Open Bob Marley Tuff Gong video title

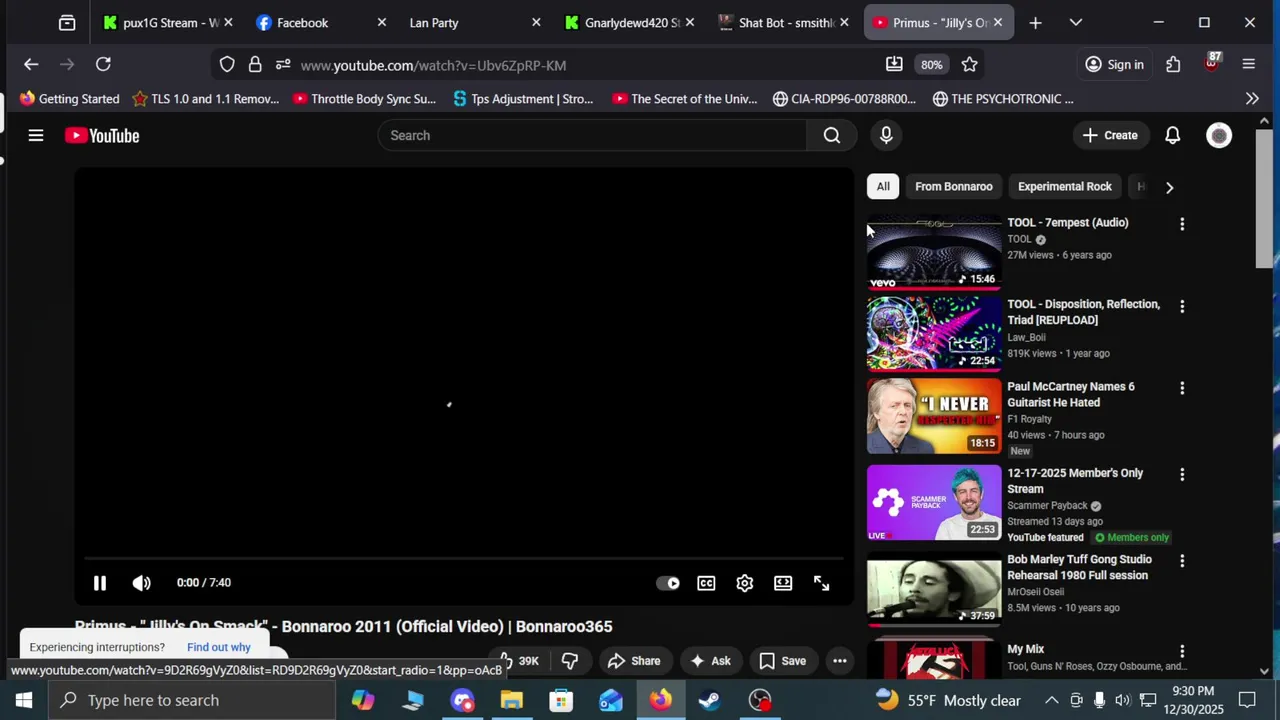[1079, 567]
